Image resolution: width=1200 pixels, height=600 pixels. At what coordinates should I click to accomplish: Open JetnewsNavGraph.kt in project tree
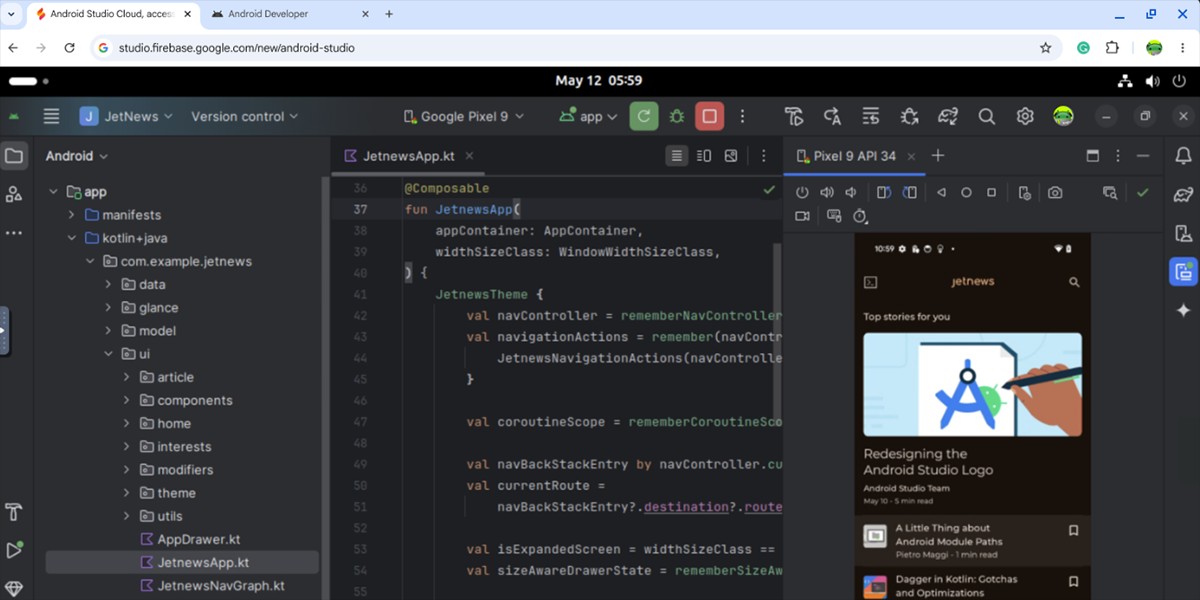211,586
